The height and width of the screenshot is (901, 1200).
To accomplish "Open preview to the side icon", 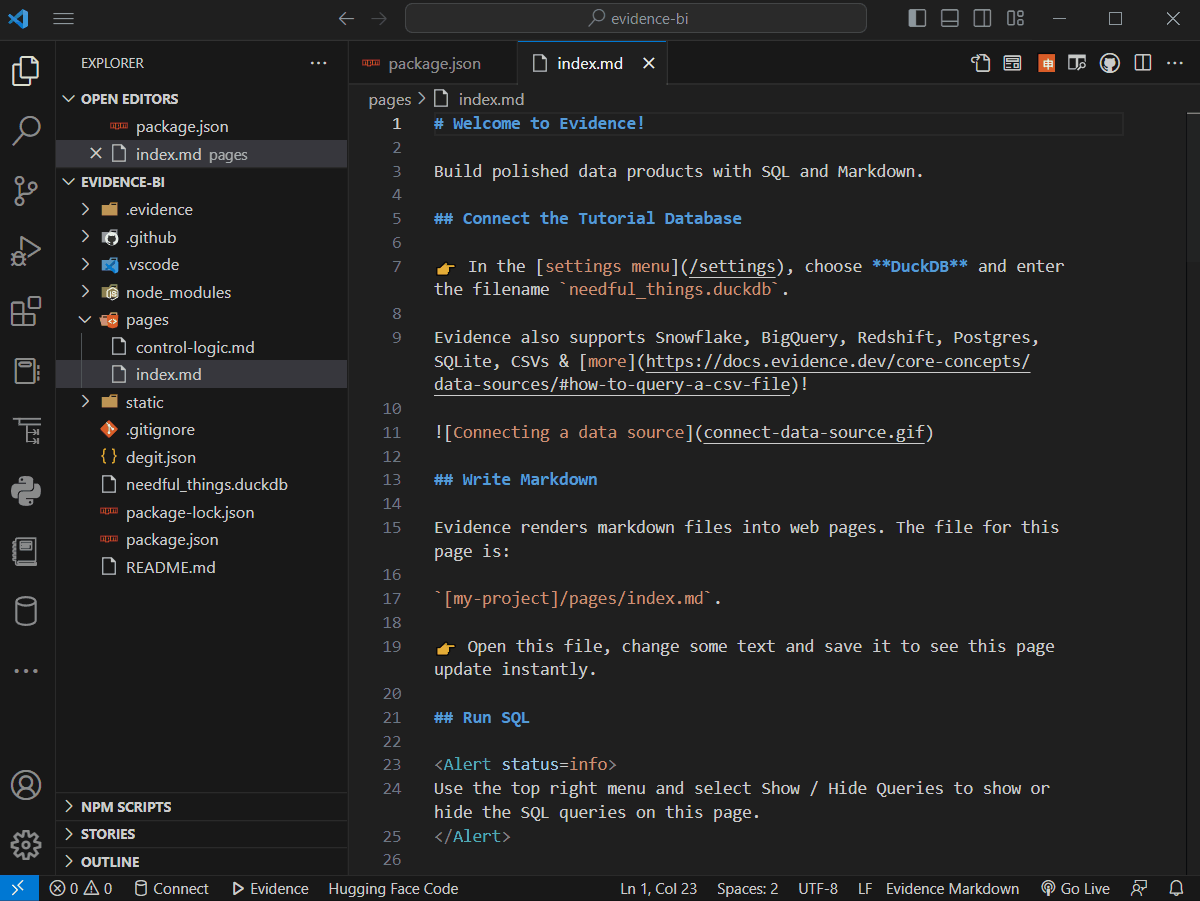I will coord(1077,63).
